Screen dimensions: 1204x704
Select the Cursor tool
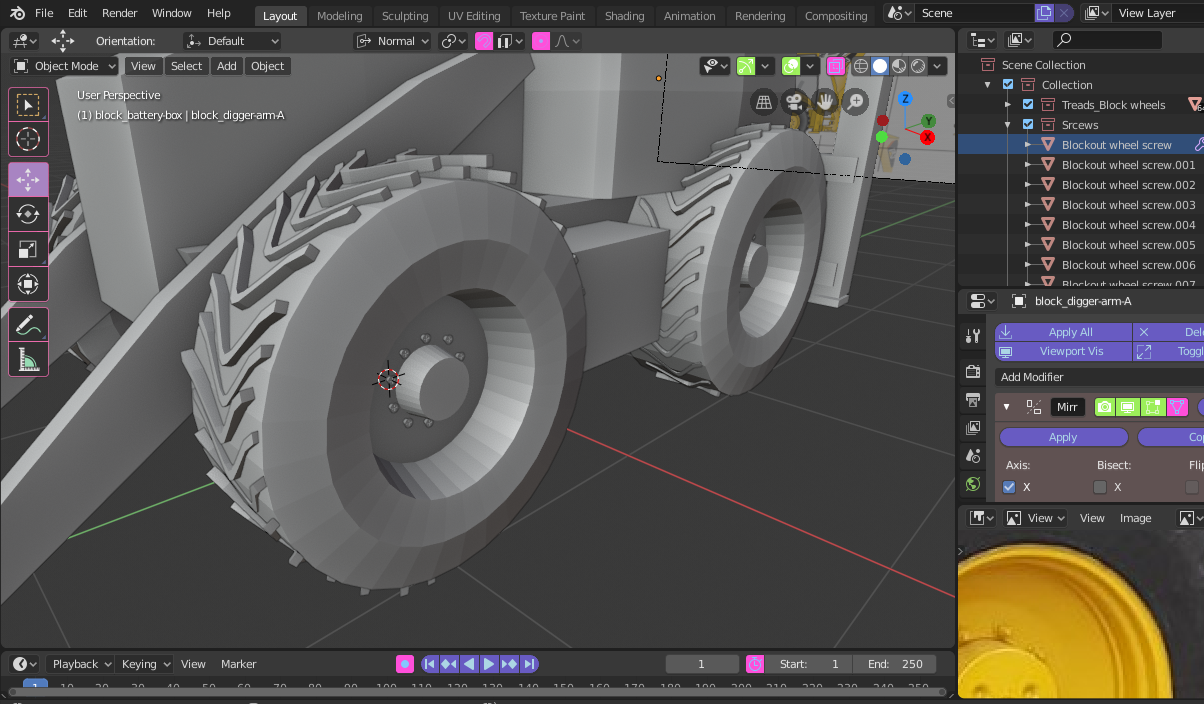pos(28,139)
